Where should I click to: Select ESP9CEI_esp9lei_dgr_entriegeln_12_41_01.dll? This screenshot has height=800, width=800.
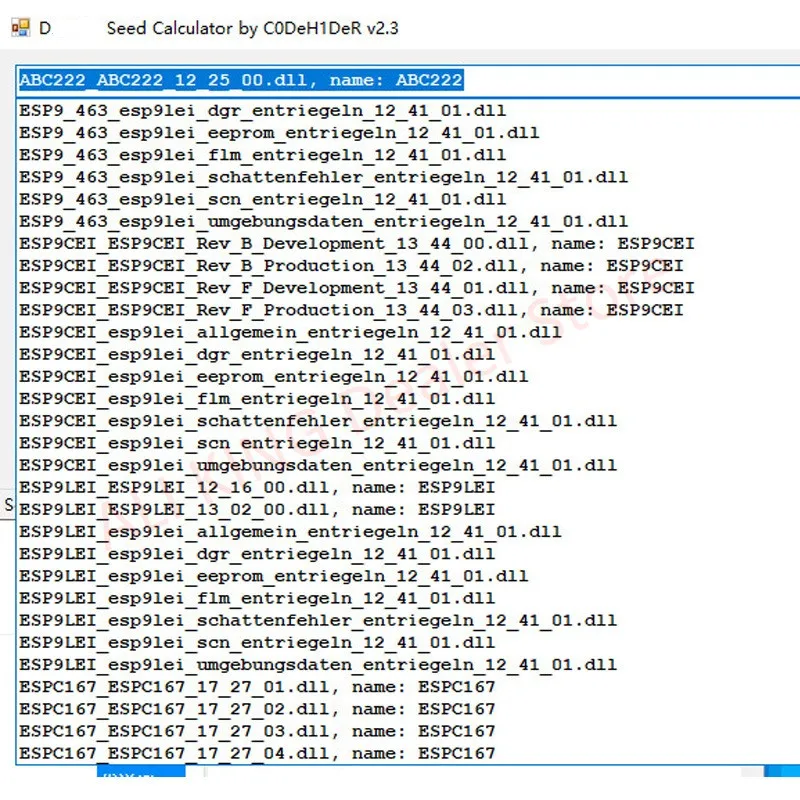point(257,355)
